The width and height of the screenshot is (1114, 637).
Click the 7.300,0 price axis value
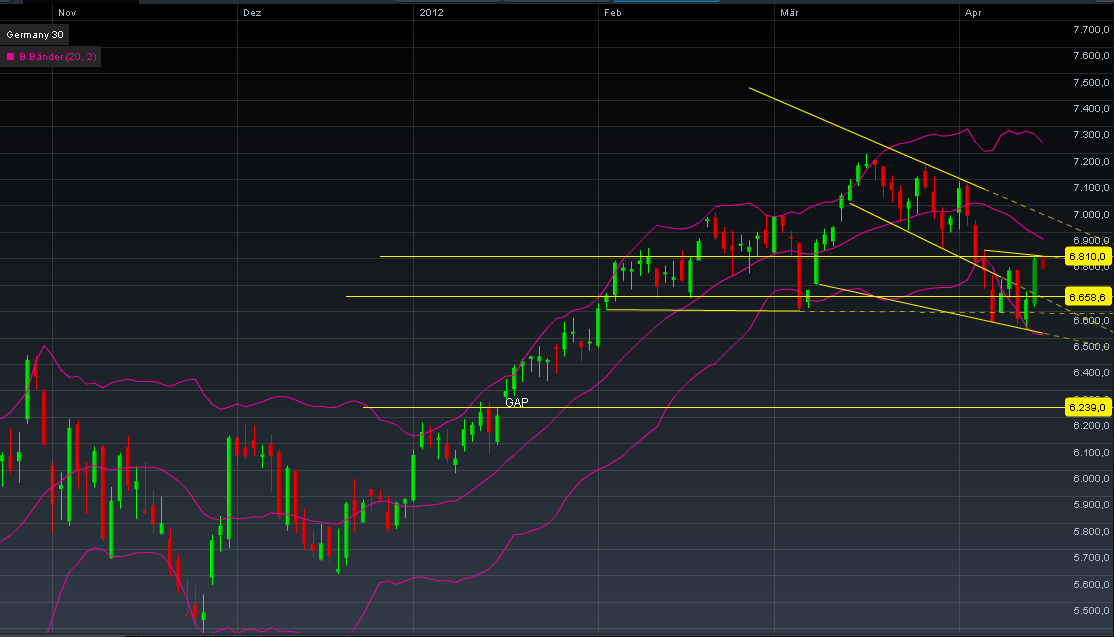[1091, 135]
